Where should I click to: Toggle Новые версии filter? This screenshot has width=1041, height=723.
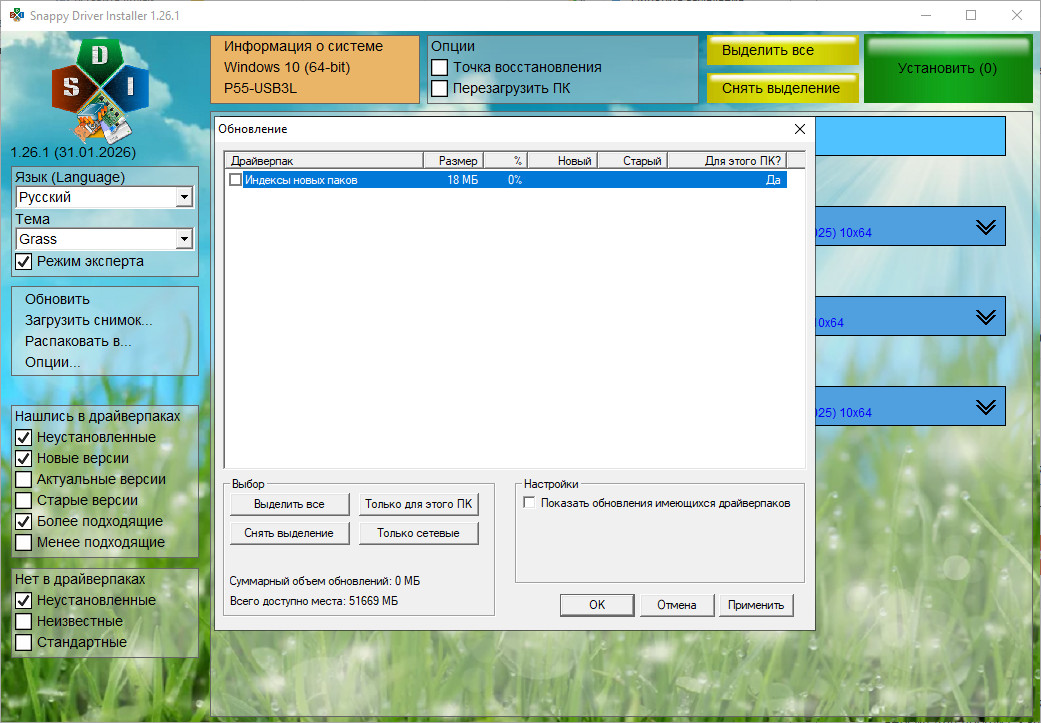(x=24, y=459)
